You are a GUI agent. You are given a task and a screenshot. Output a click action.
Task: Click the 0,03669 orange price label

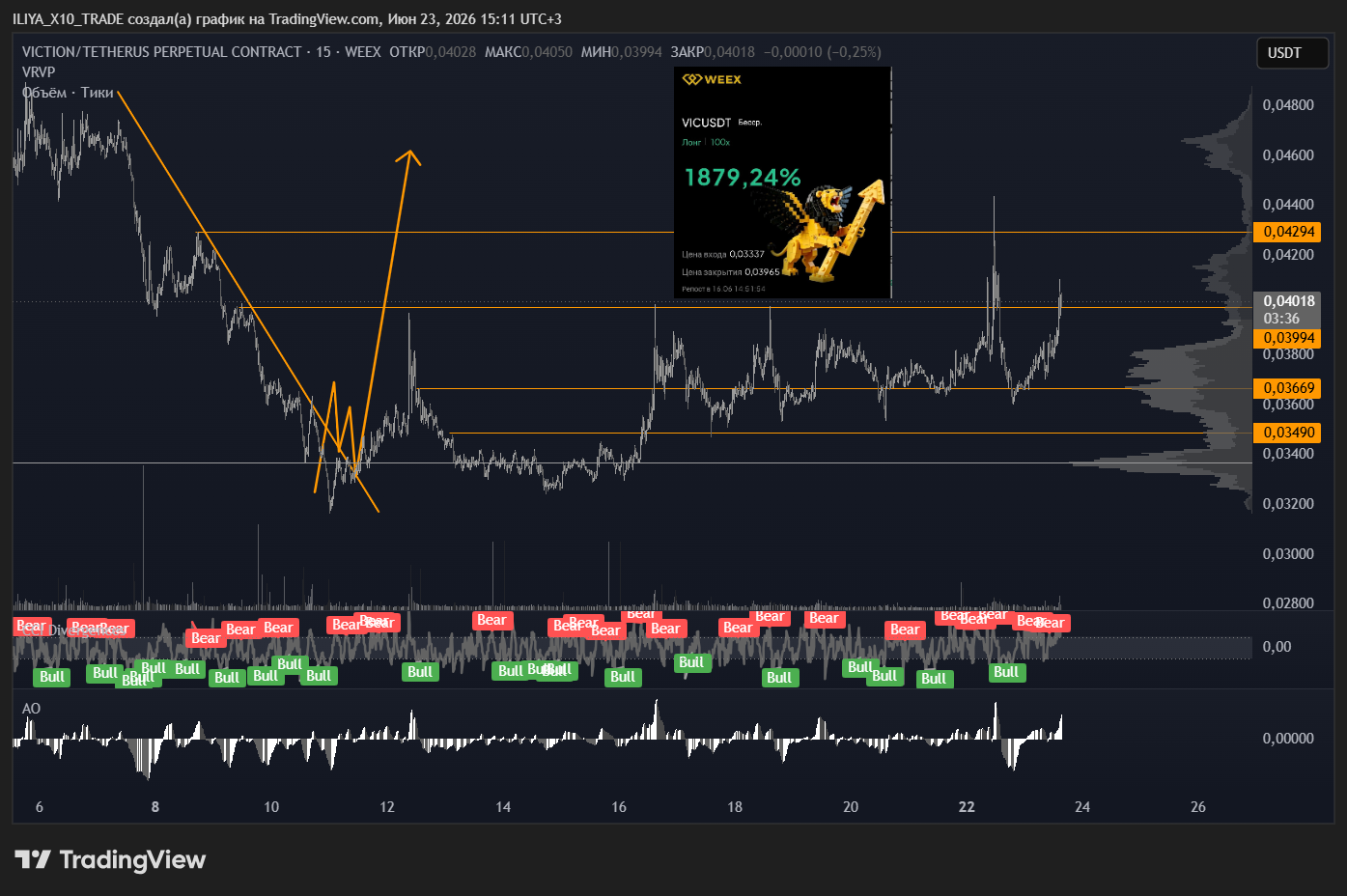click(x=1289, y=388)
